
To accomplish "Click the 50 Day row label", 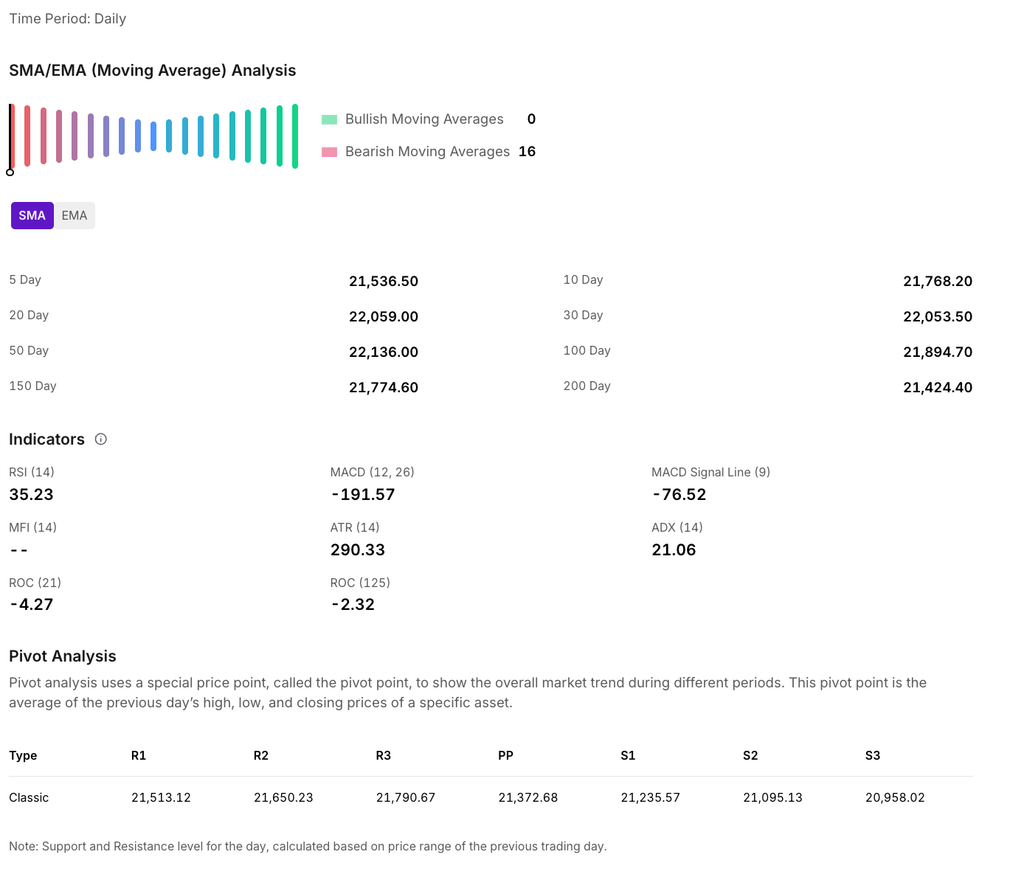I will pos(29,351).
